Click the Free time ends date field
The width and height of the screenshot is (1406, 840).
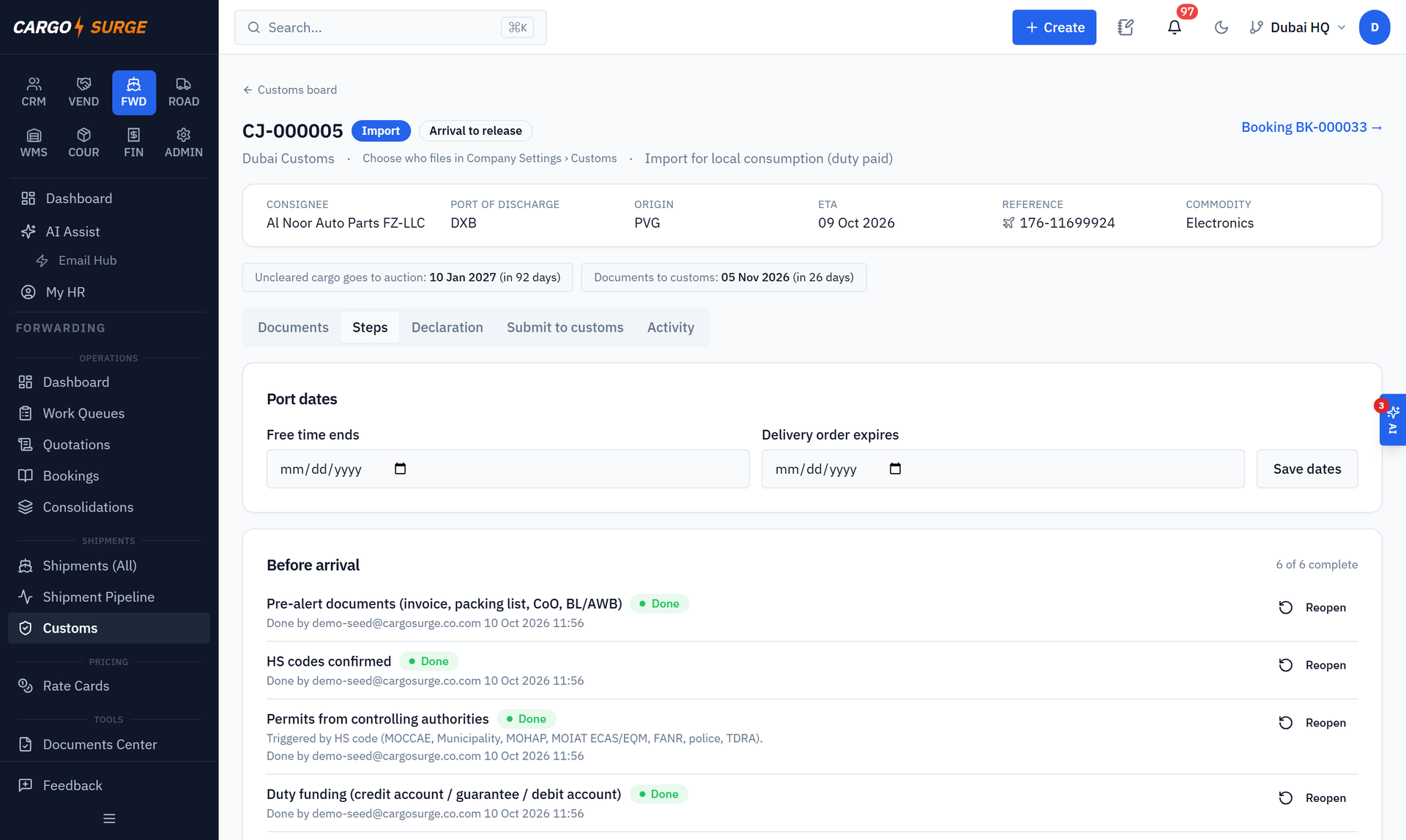point(507,469)
